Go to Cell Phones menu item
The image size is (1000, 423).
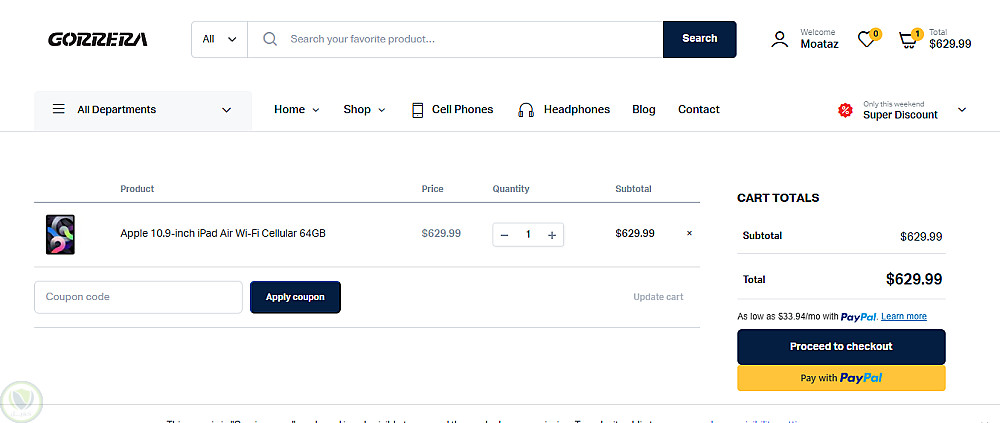click(462, 109)
